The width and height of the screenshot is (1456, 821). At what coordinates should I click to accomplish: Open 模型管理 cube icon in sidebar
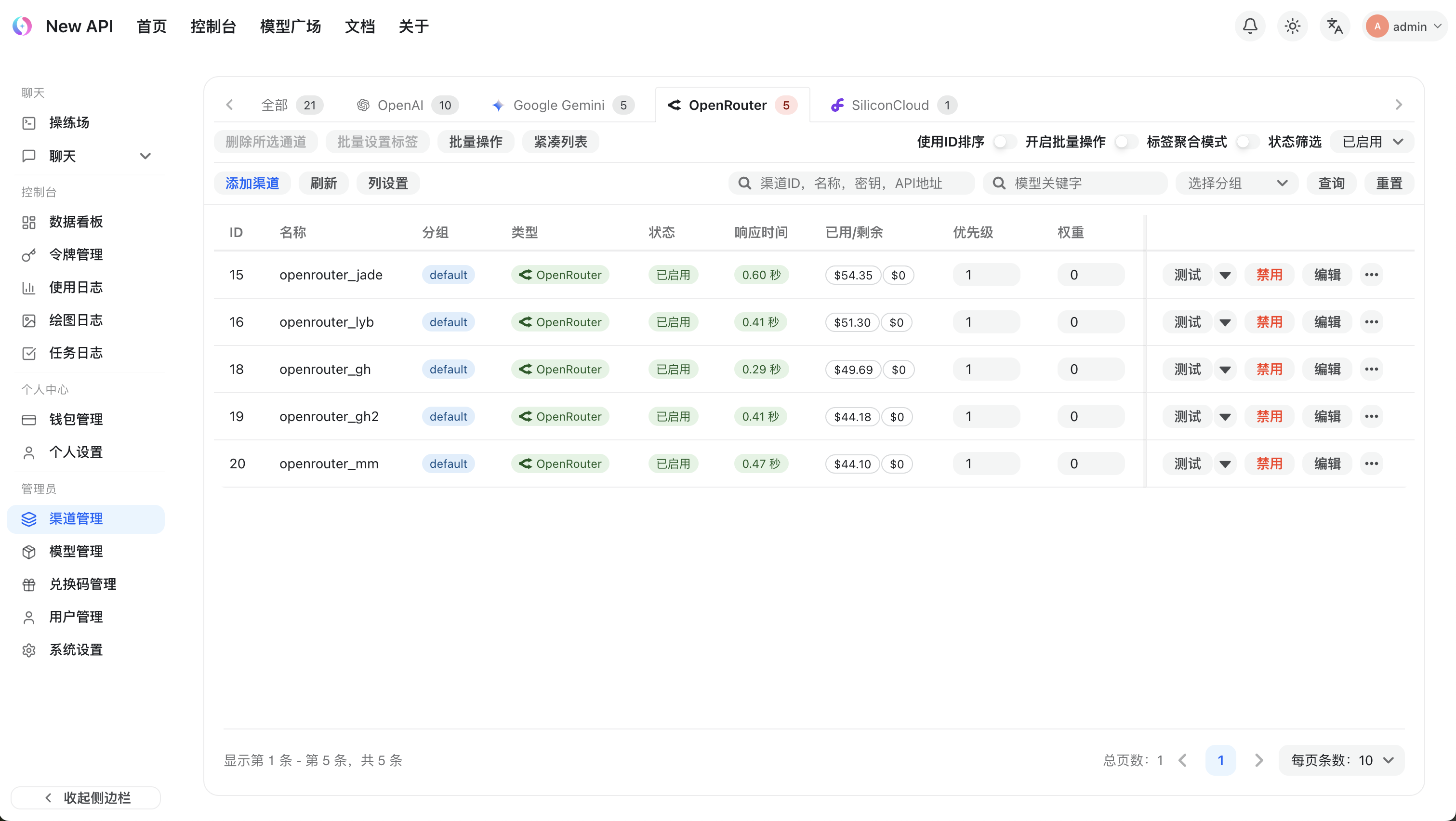coord(29,552)
